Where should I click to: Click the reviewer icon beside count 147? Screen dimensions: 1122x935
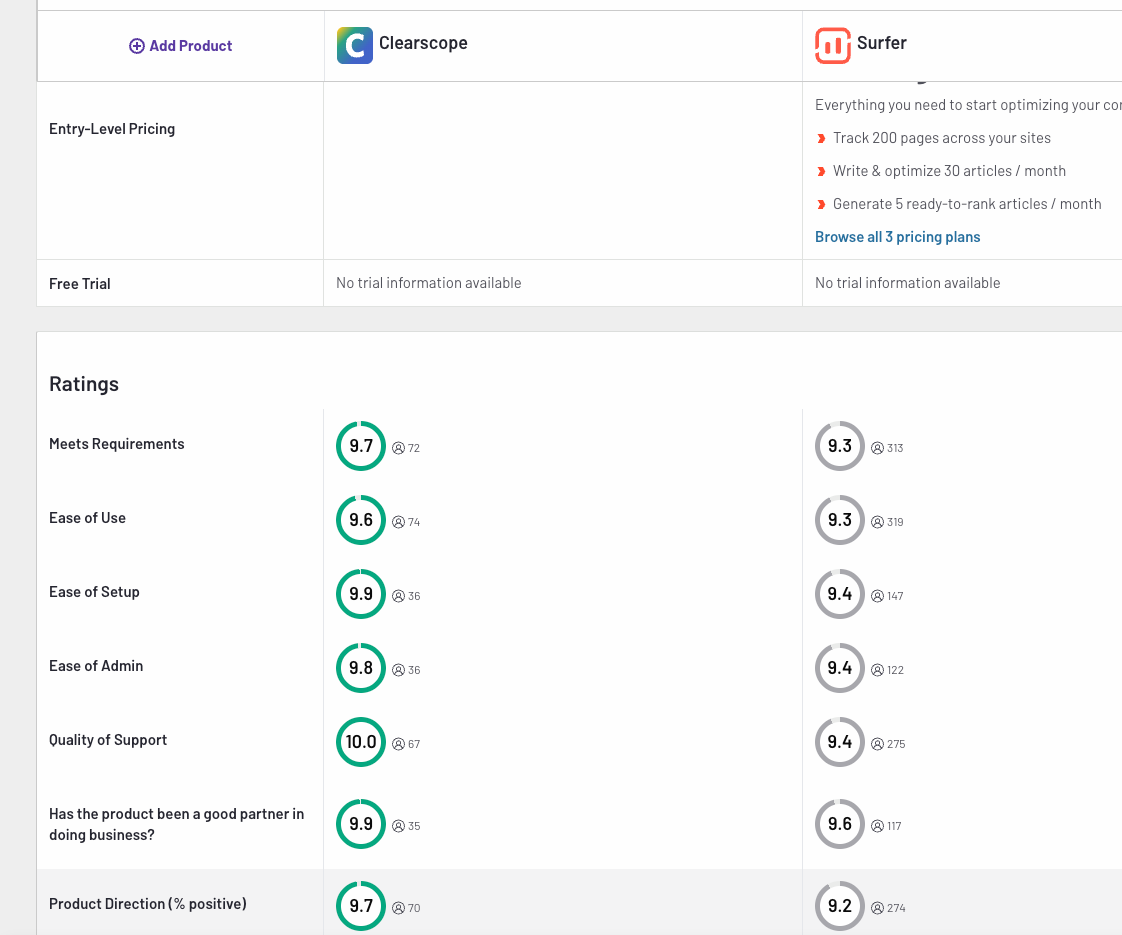click(877, 596)
